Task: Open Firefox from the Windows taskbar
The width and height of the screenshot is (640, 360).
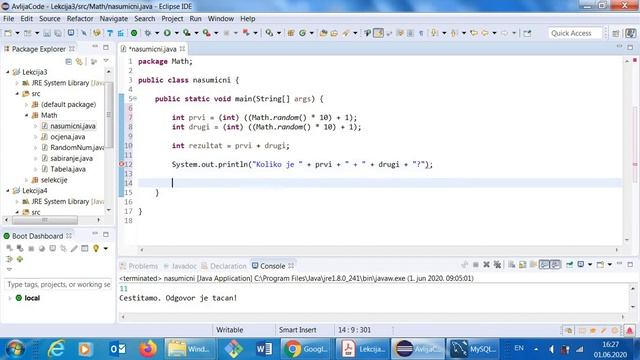Action: click(x=148, y=349)
